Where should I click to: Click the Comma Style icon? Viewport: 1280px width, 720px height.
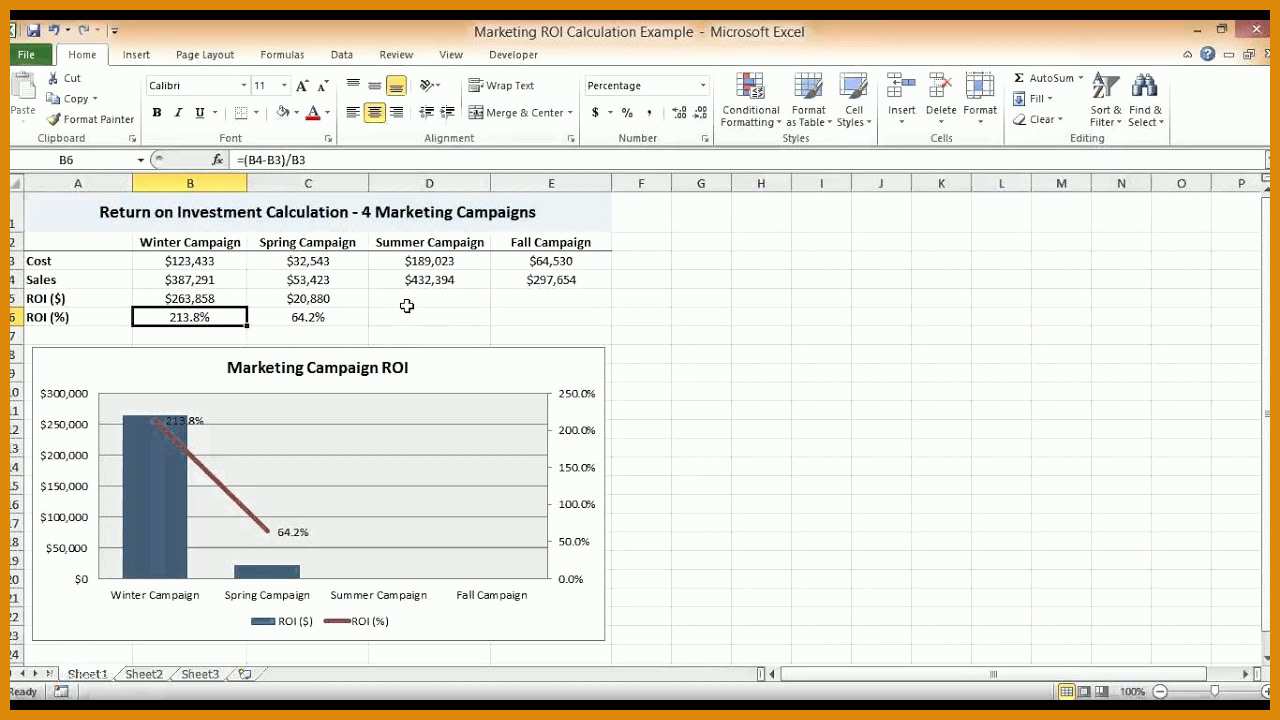click(649, 113)
